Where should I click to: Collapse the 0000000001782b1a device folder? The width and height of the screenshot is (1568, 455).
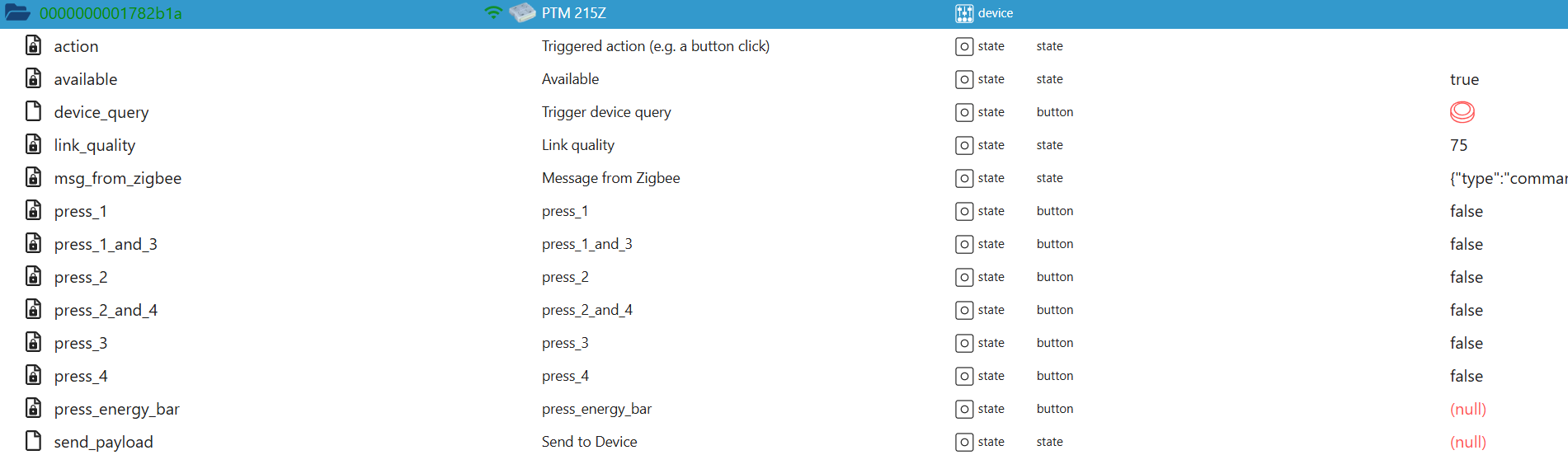(17, 13)
